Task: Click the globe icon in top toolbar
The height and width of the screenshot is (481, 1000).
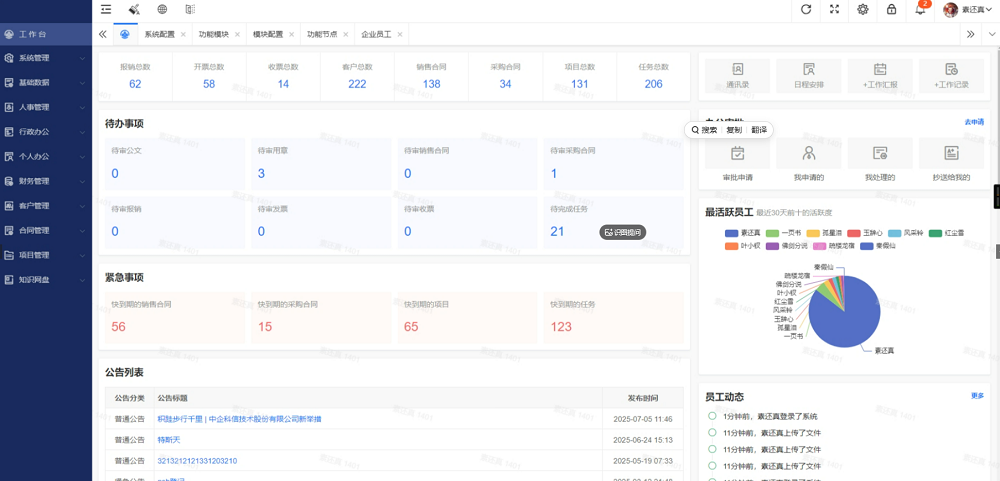Action: pyautogui.click(x=162, y=9)
